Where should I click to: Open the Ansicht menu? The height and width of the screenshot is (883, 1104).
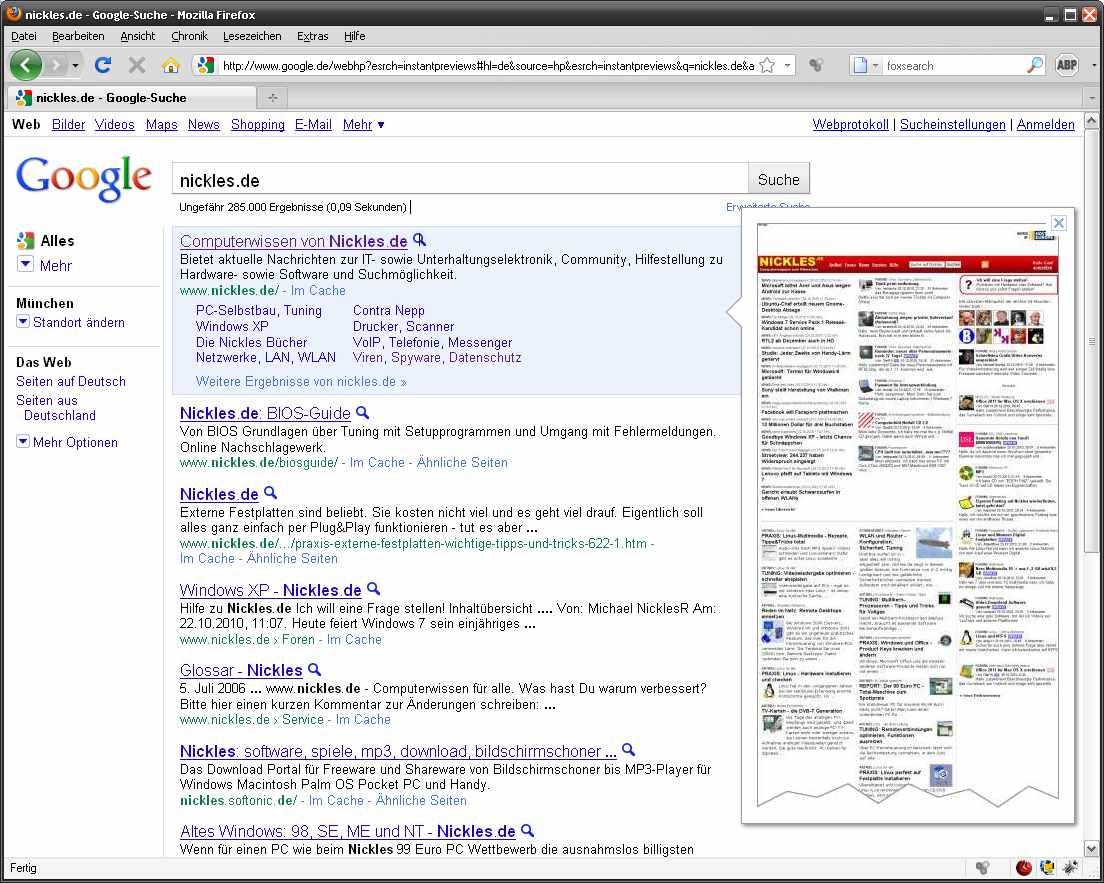(x=137, y=36)
